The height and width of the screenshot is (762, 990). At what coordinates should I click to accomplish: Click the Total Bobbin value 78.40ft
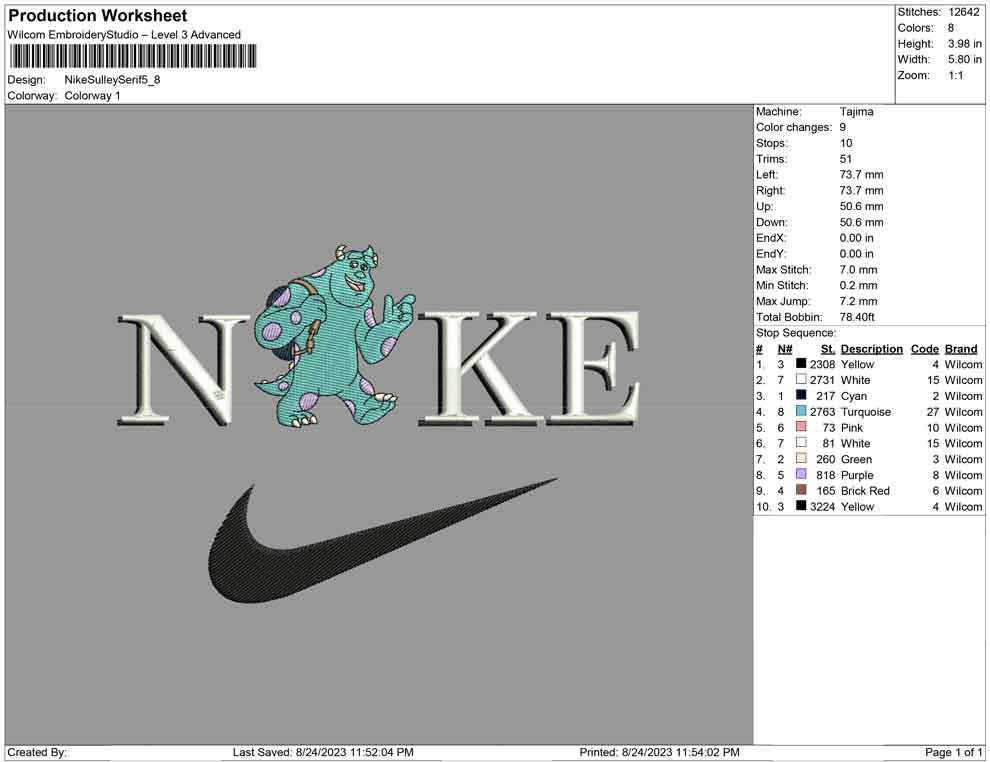point(857,317)
